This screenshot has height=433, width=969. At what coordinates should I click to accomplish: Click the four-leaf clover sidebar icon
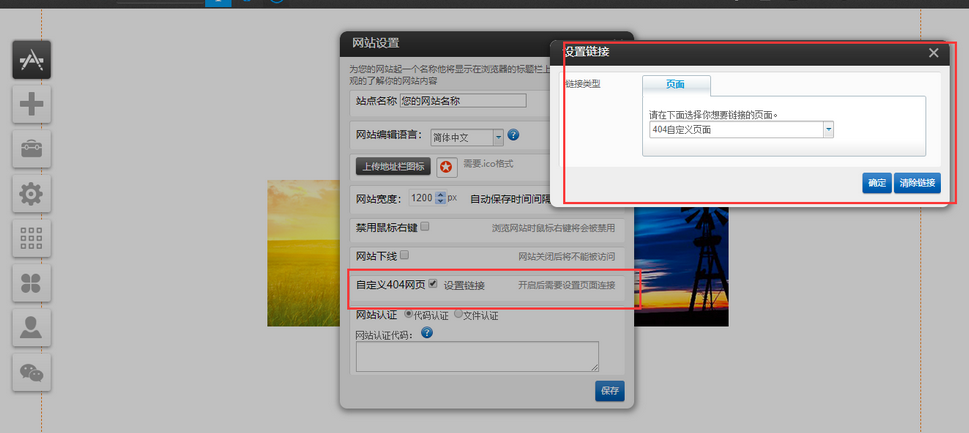pyautogui.click(x=31, y=284)
